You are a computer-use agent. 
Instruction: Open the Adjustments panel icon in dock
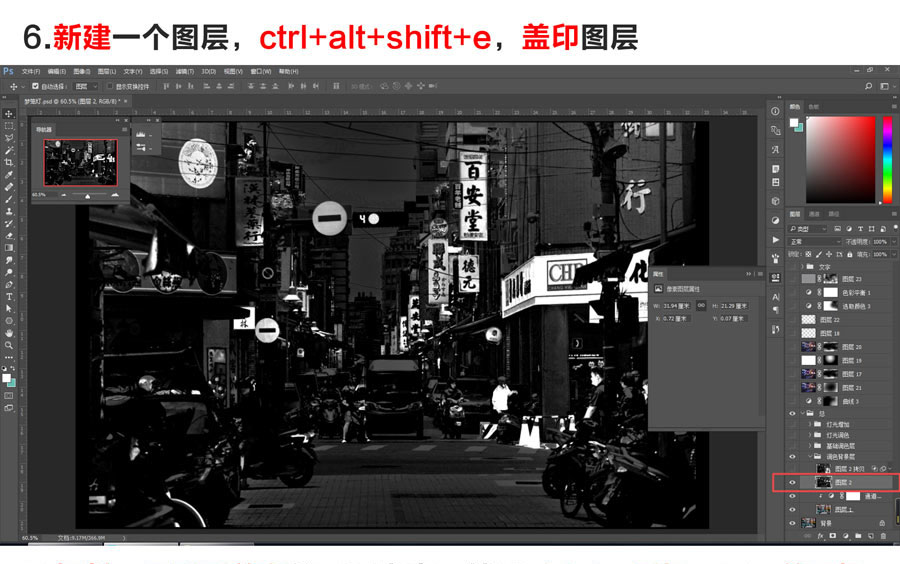(x=775, y=220)
